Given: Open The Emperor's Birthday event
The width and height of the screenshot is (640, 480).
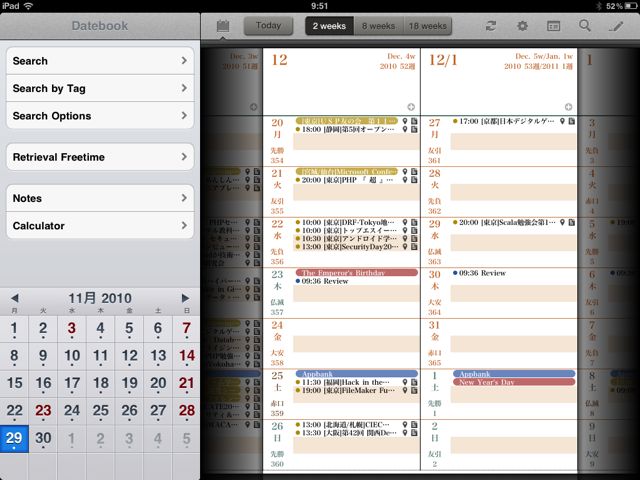Looking at the screenshot, I should pos(357,273).
